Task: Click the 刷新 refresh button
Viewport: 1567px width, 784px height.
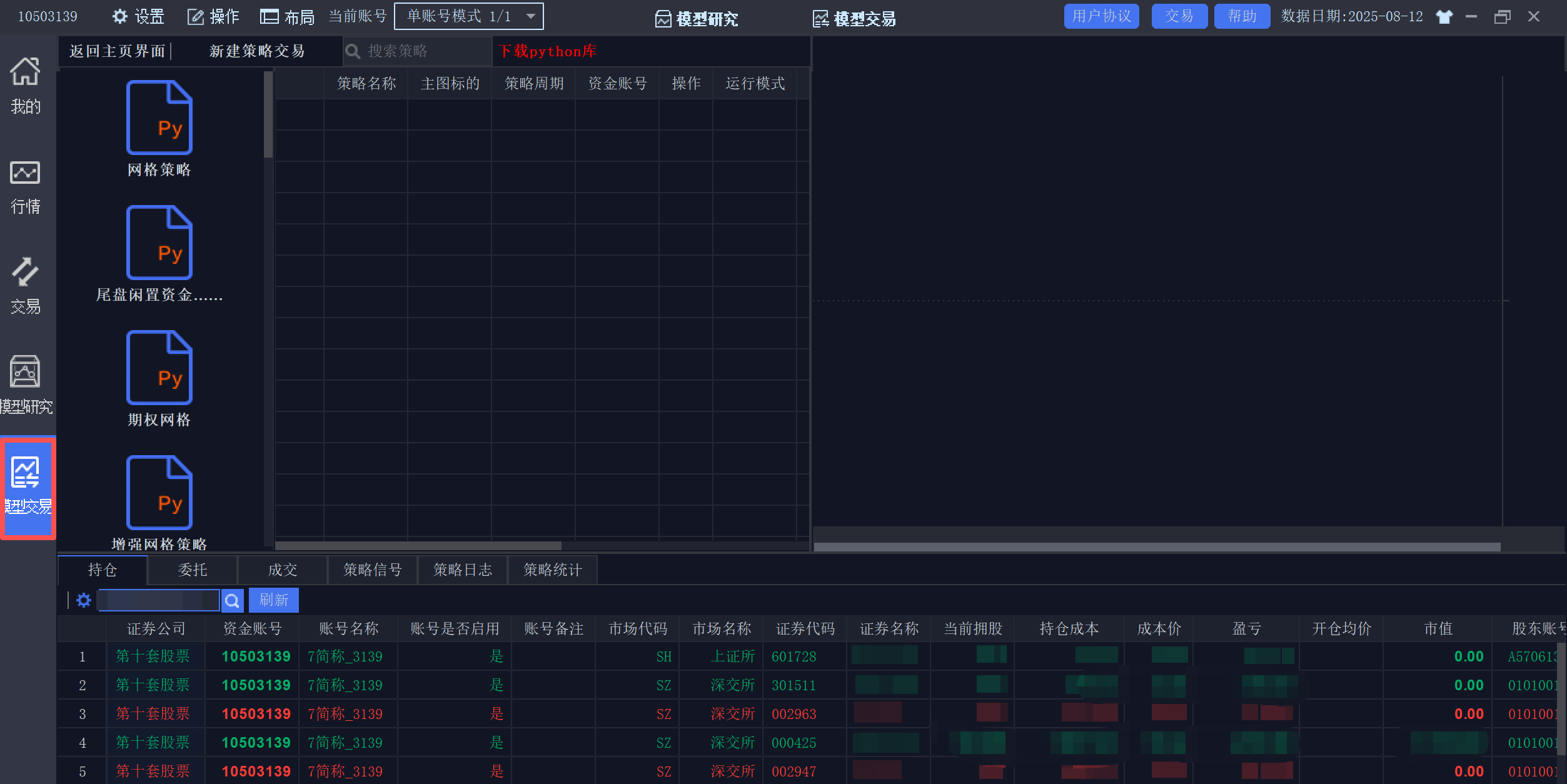Action: pyautogui.click(x=274, y=600)
